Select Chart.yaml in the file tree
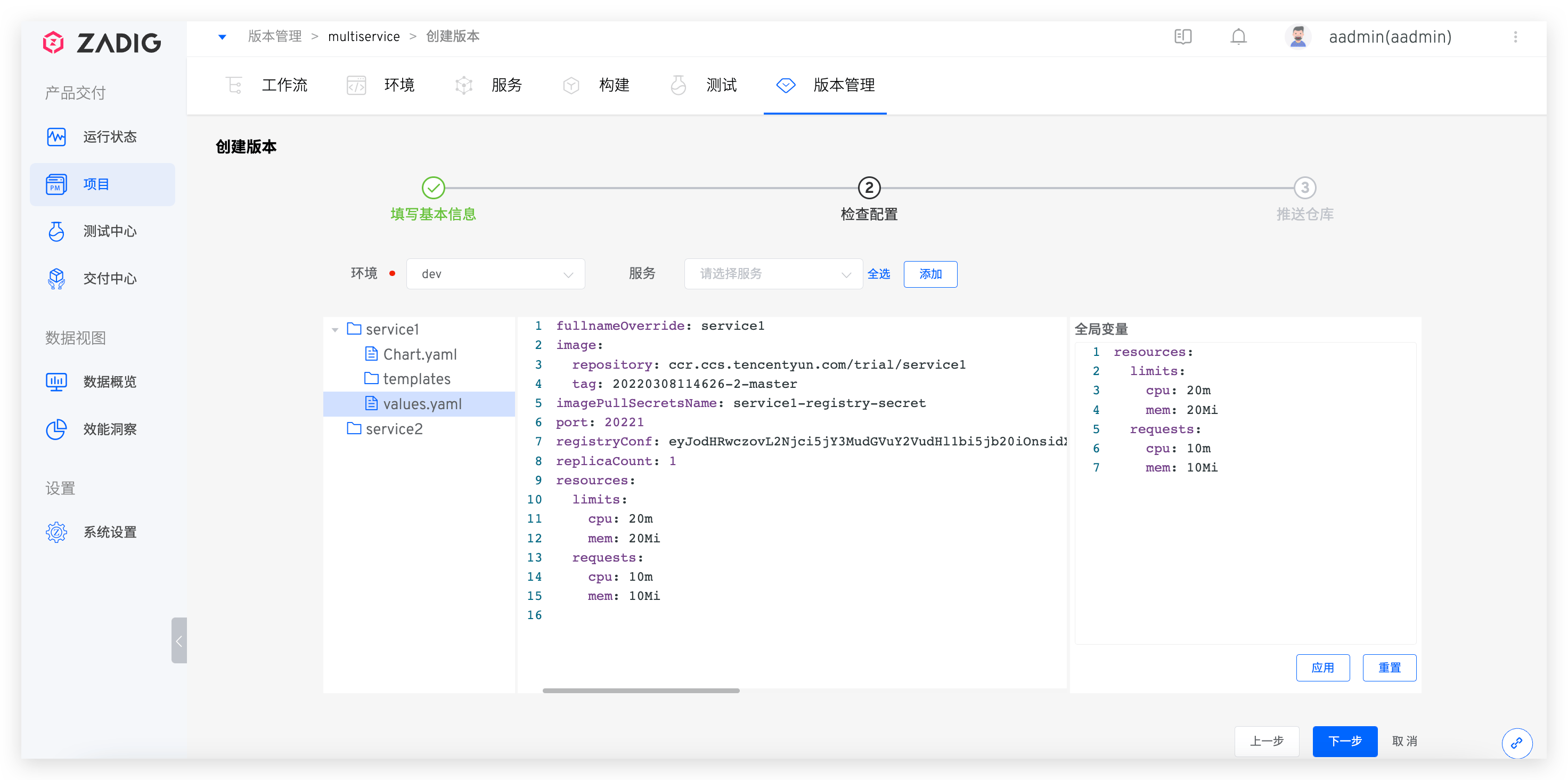Screen dimensions: 1568x780 [x=419, y=354]
